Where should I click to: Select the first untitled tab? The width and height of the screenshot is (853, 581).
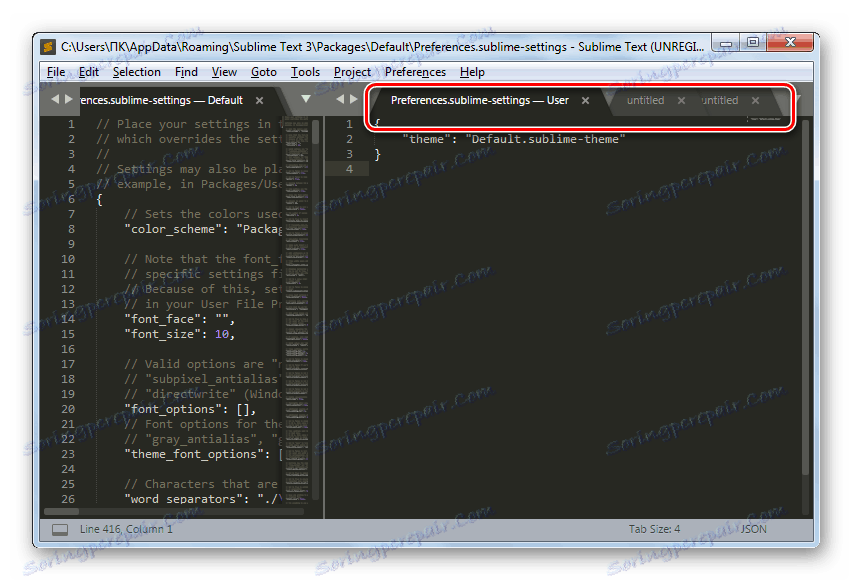(x=645, y=100)
